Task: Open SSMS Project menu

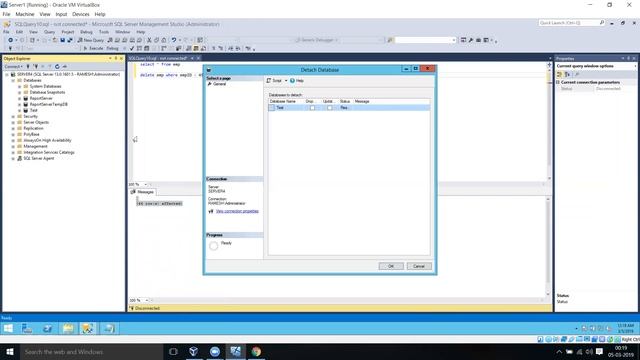Action: pyautogui.click(x=68, y=32)
